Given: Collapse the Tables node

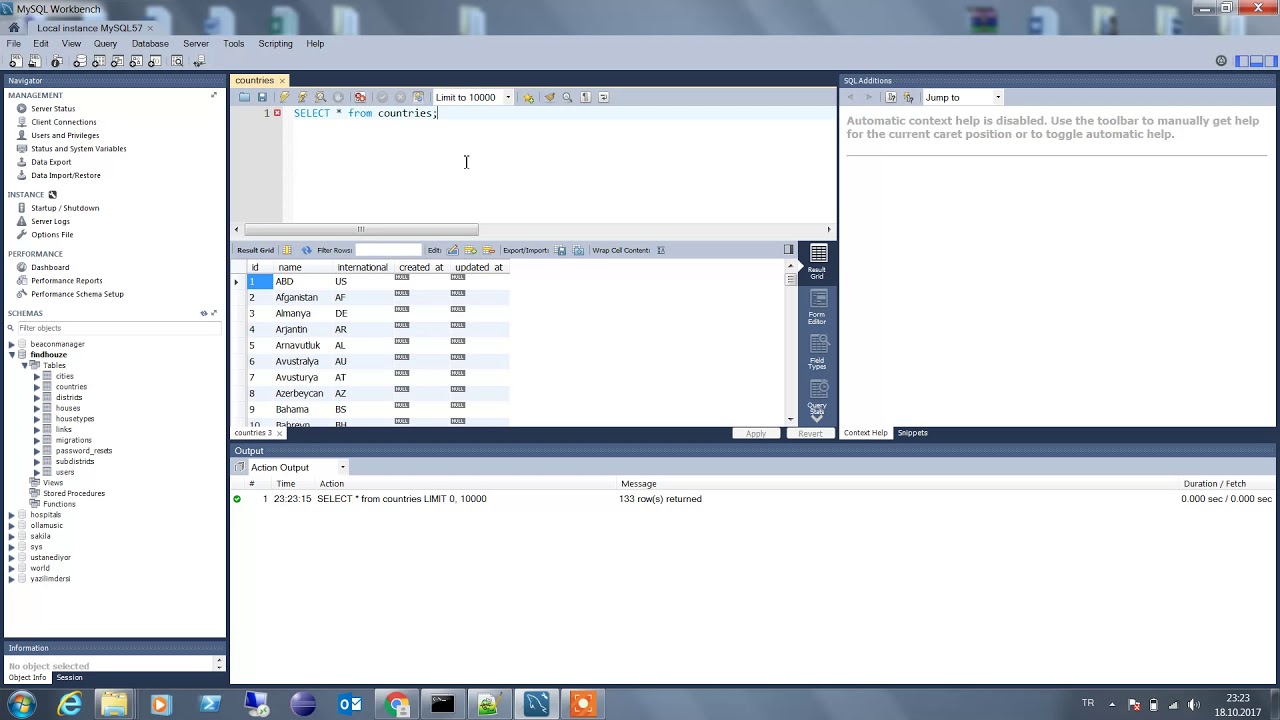Looking at the screenshot, I should [24, 365].
